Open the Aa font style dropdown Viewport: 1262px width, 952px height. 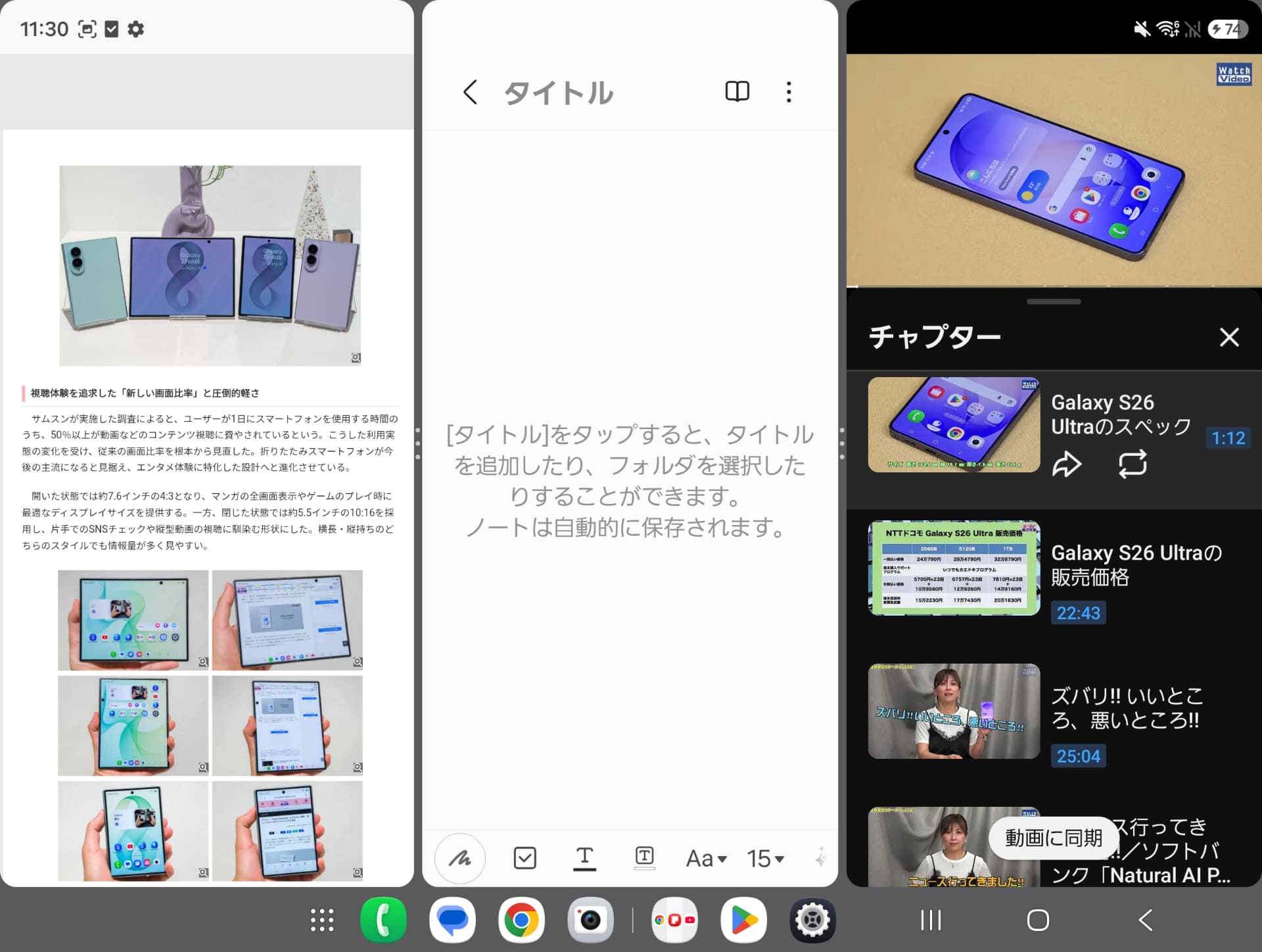[706, 858]
